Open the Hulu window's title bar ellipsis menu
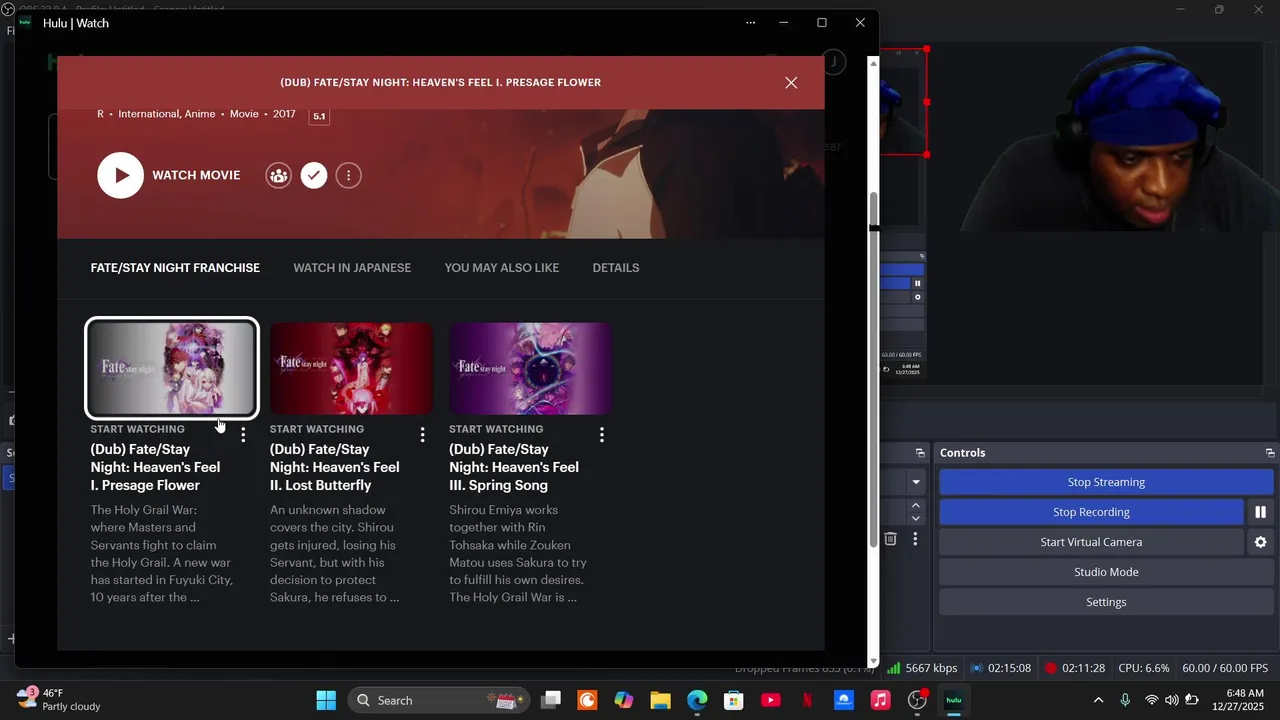Screen dimensions: 1280x720 750,23
